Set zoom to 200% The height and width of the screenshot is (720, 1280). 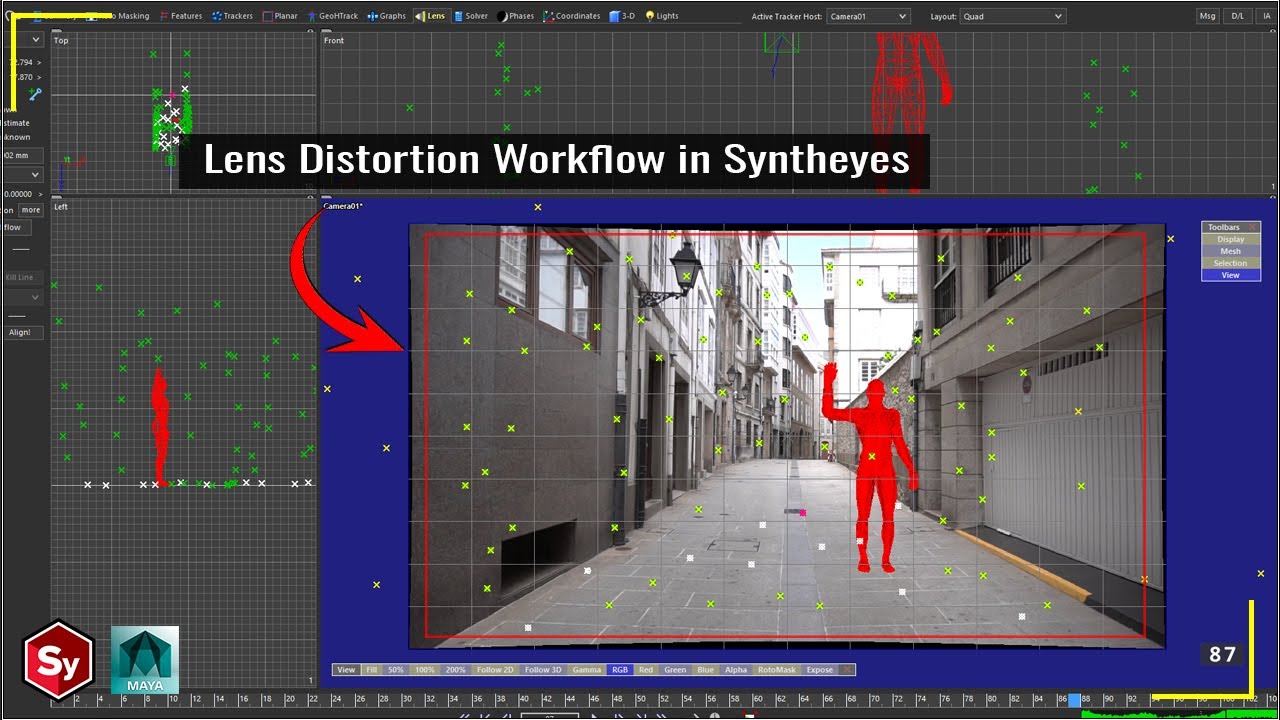(x=456, y=670)
